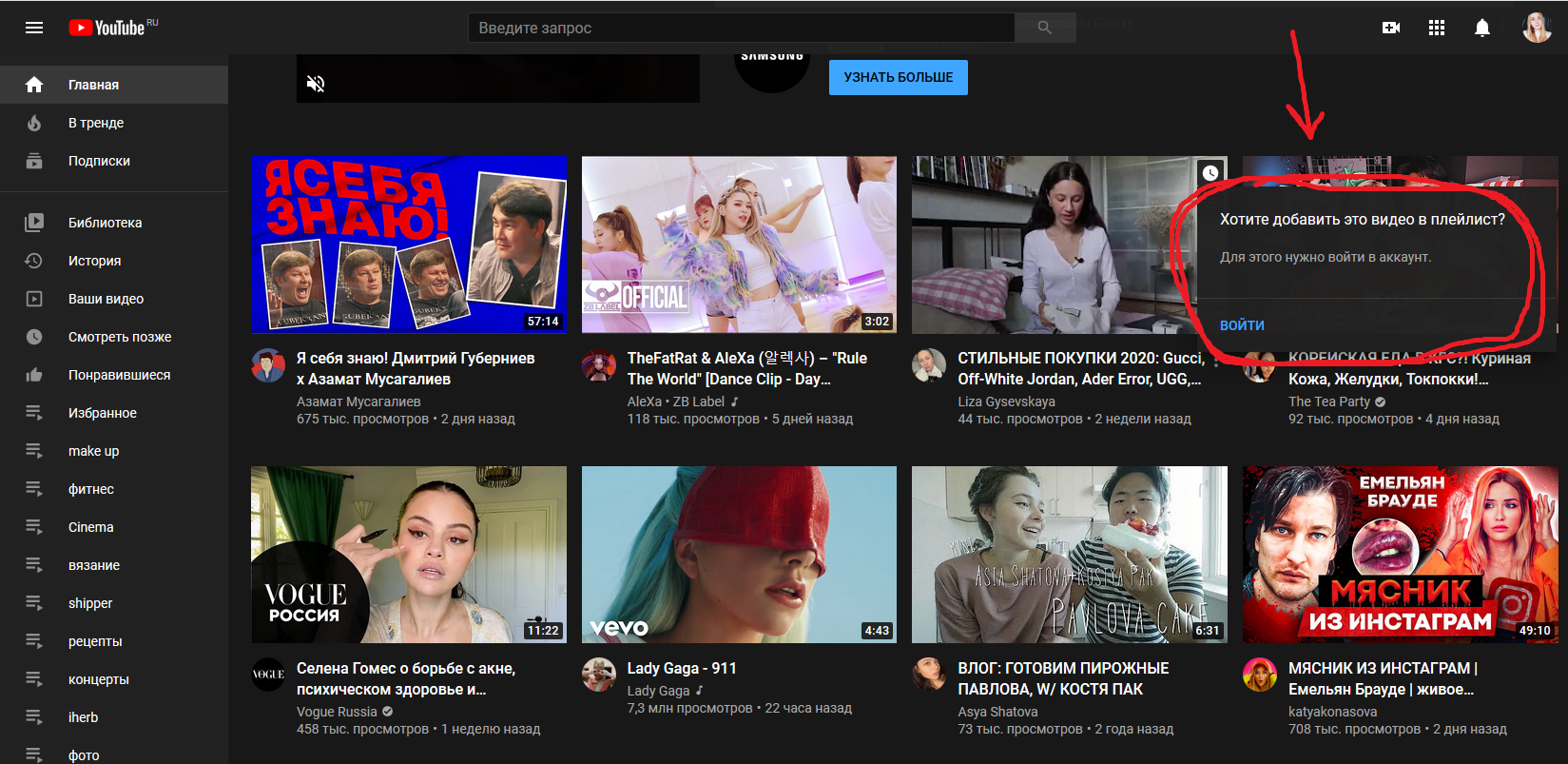Click channel name Asya Shatova
Screen dimensions: 1568x764
click(997, 712)
